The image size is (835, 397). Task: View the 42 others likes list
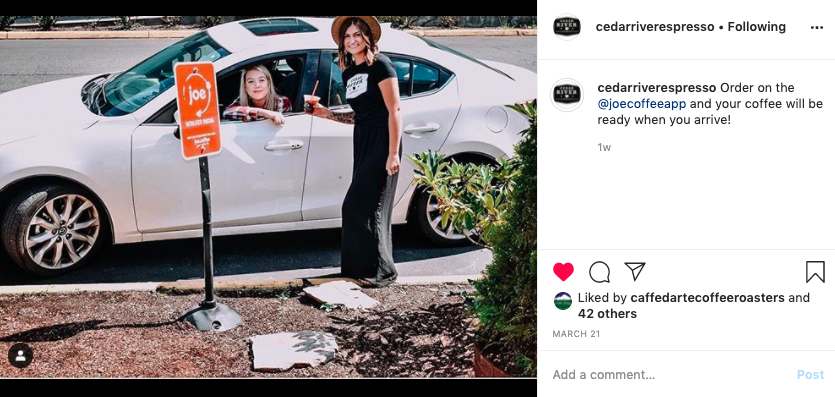point(607,314)
